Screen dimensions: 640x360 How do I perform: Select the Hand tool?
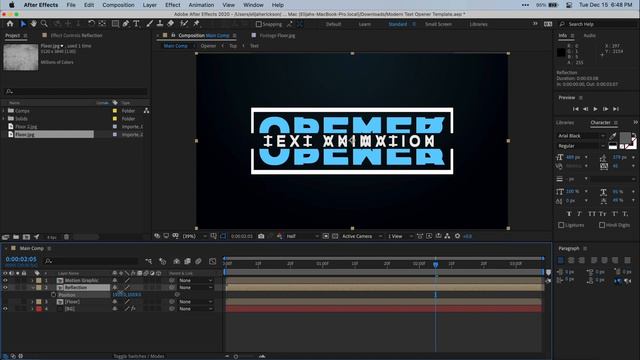coord(33,24)
